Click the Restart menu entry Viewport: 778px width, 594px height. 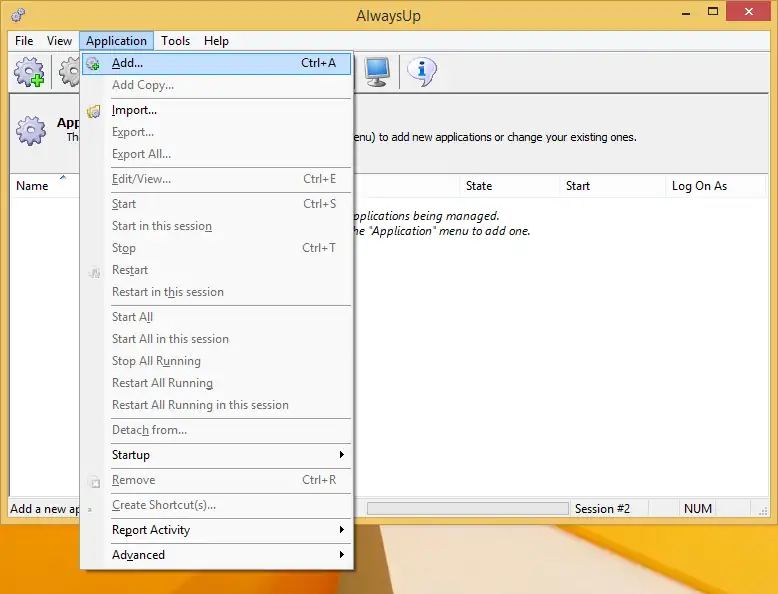point(216,270)
